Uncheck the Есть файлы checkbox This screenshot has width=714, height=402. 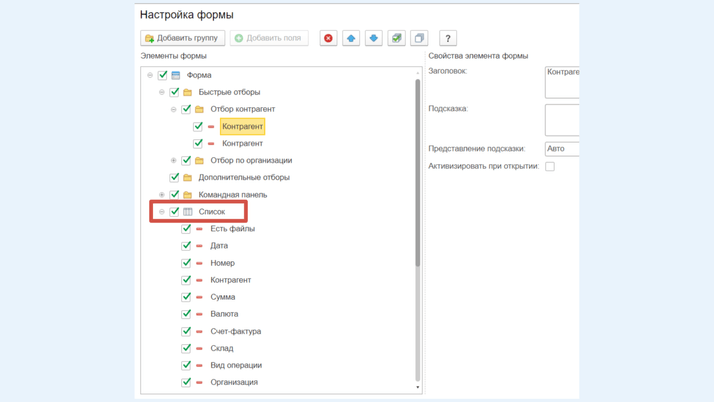click(186, 229)
